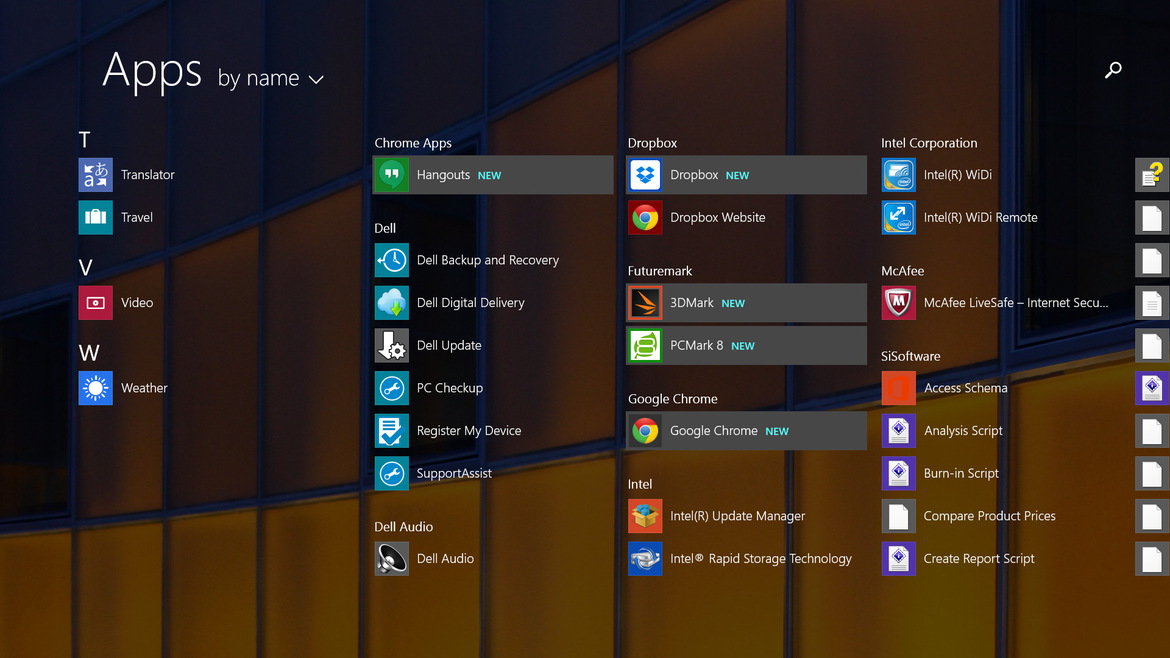Viewport: 1170px width, 658px height.
Task: Select the Futuremark group header
Action: tap(660, 271)
